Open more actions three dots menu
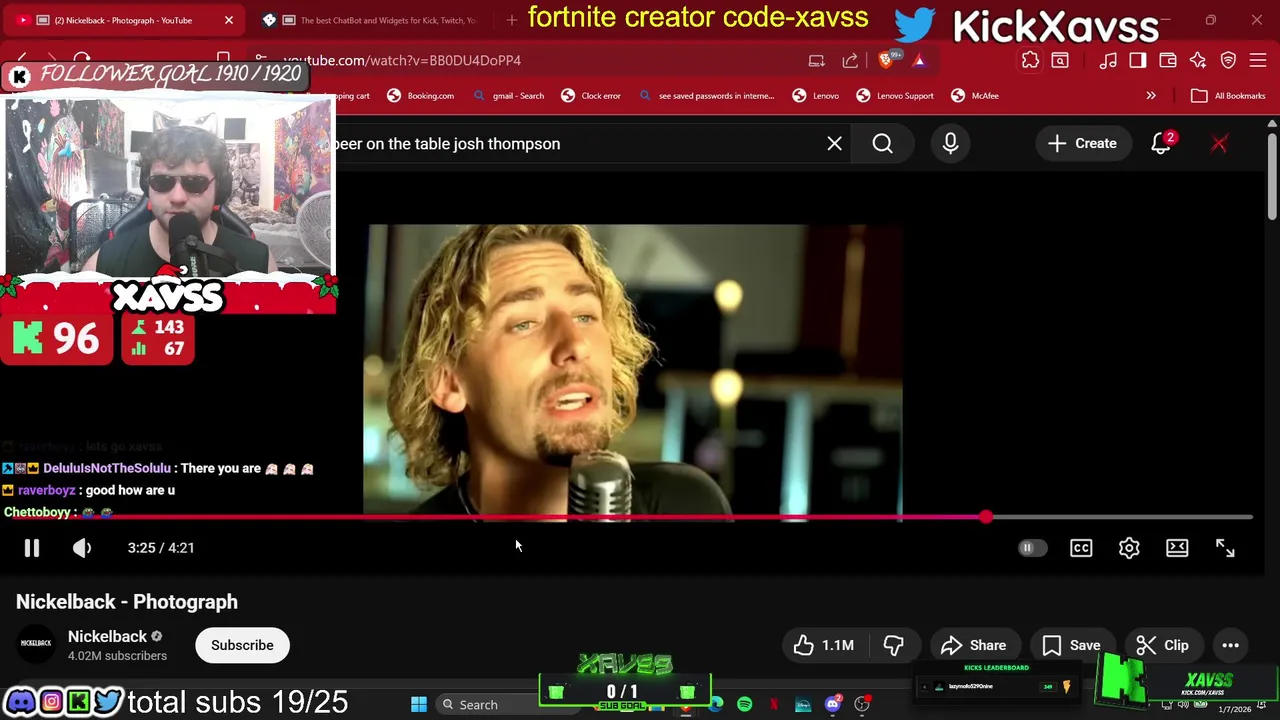The height and width of the screenshot is (720, 1280). (1230, 645)
